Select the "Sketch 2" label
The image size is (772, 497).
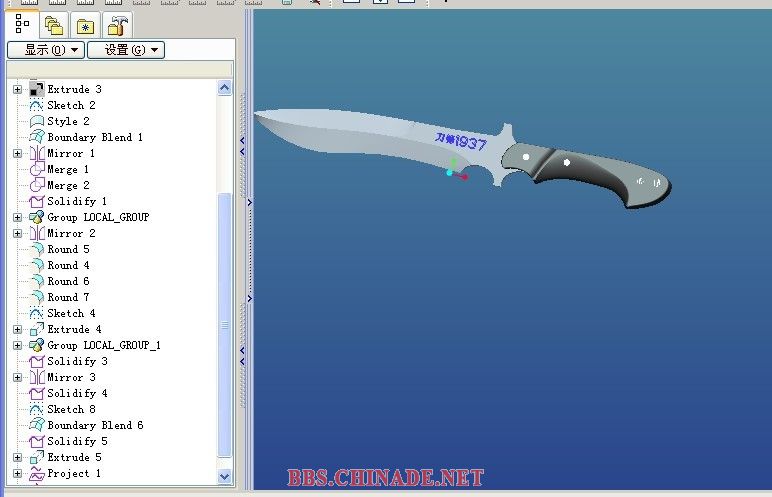coord(71,105)
